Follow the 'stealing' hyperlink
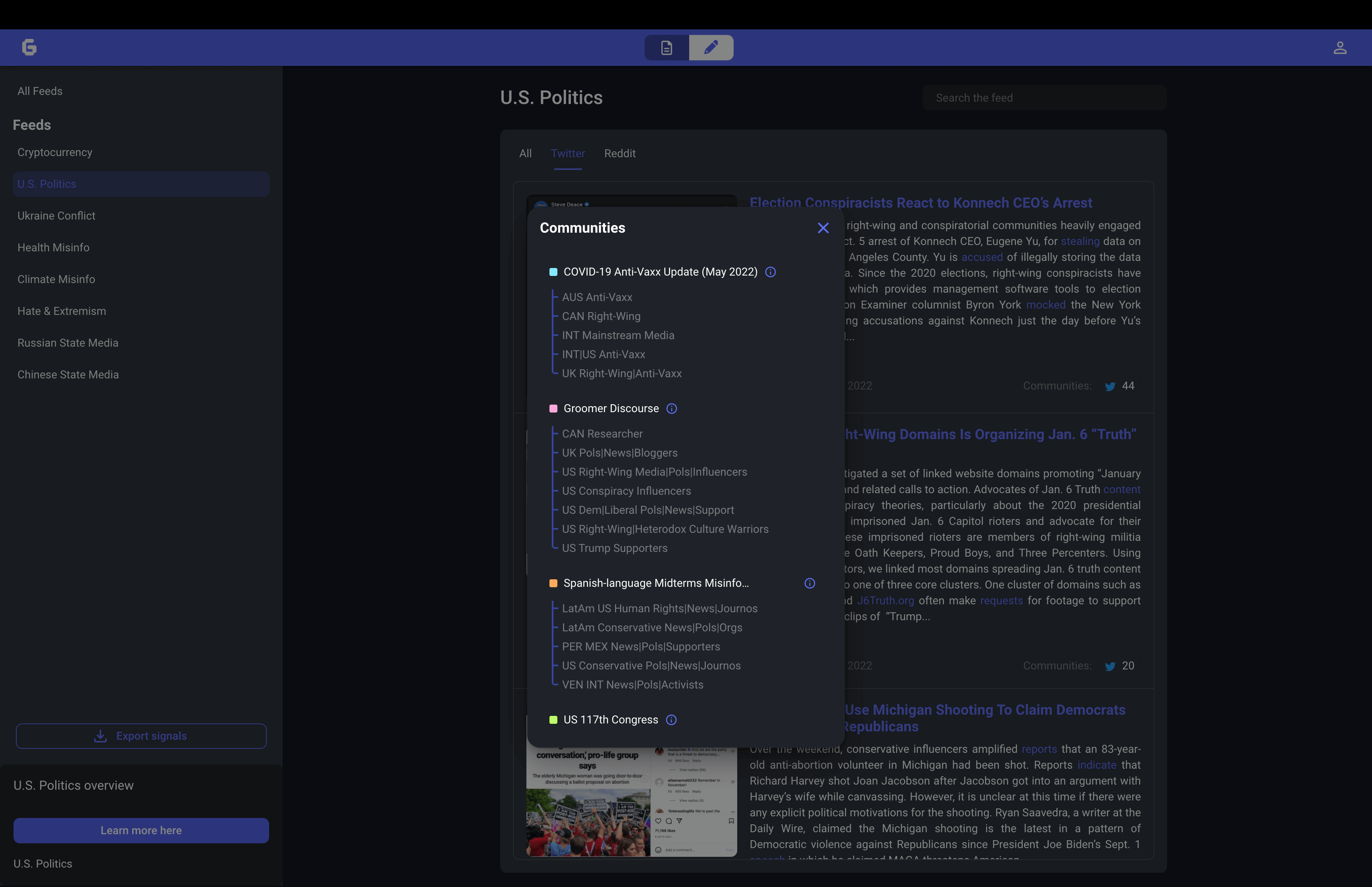This screenshot has height=887, width=1372. (1080, 241)
